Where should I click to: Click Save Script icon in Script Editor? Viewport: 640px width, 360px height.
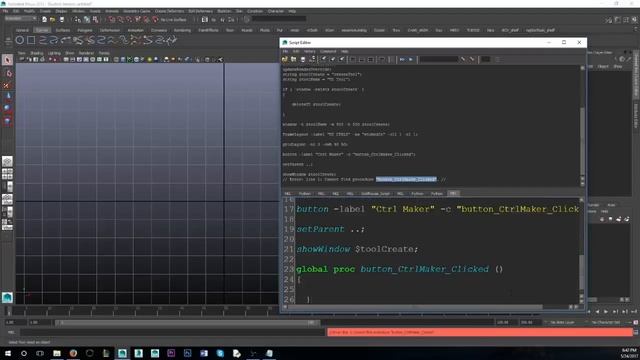[303, 60]
